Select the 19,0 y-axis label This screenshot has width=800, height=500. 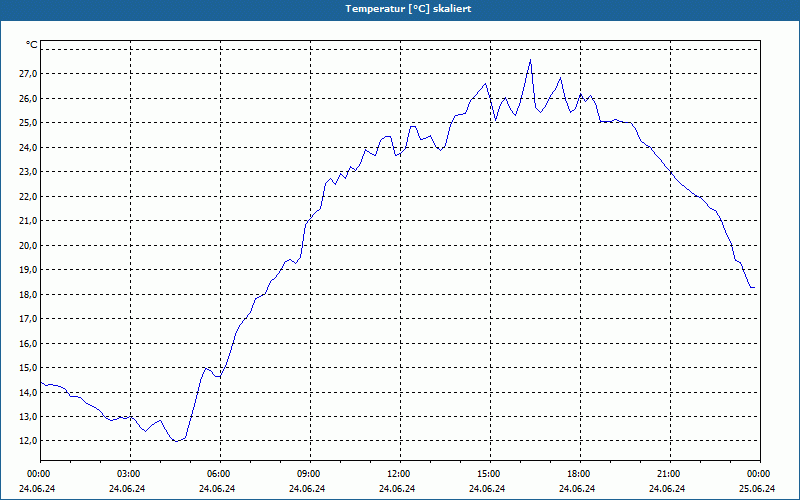click(x=28, y=270)
